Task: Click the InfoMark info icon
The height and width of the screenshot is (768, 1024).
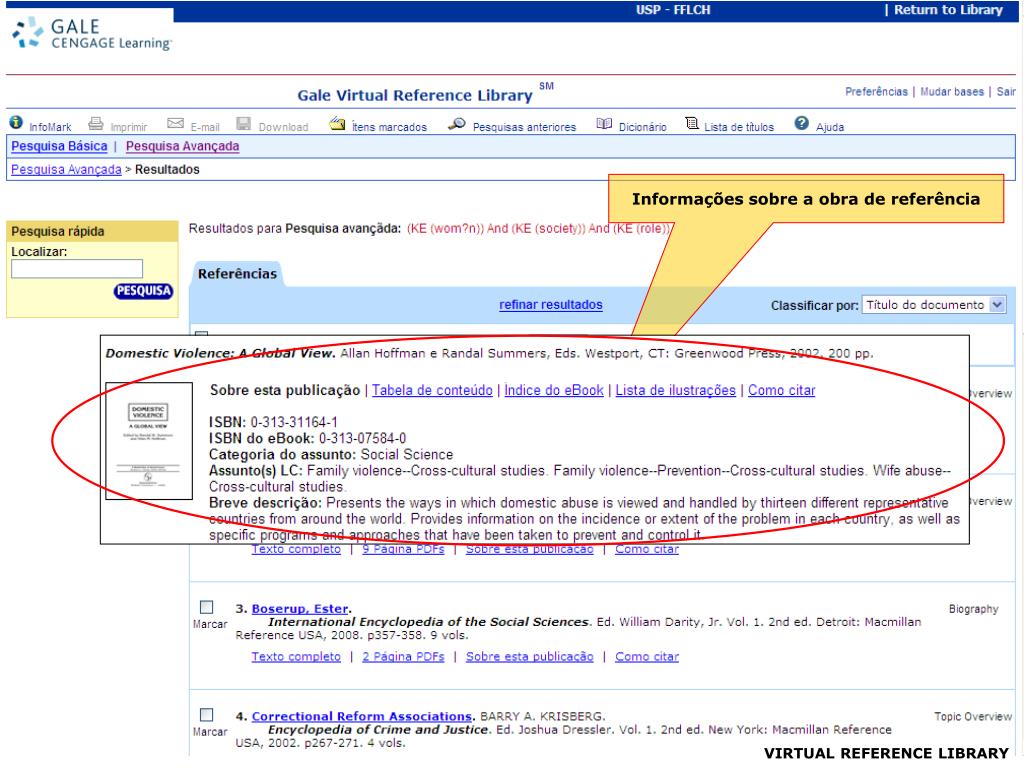Action: tap(16, 123)
